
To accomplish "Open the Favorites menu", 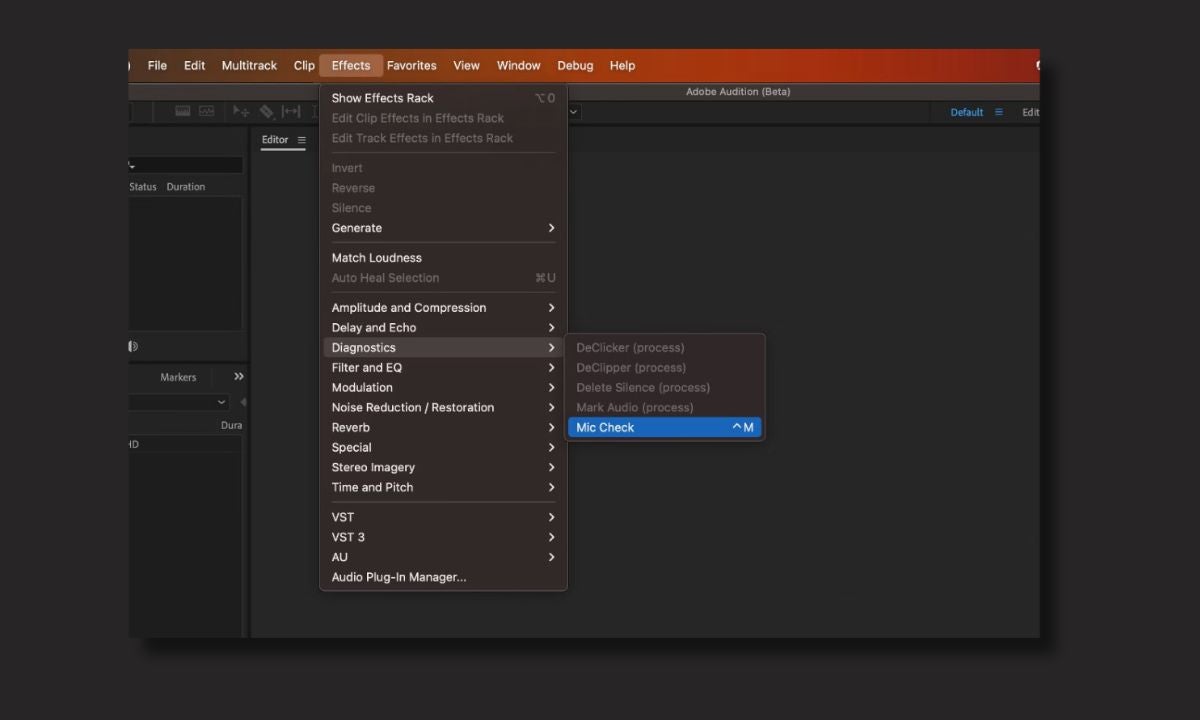I will (x=411, y=66).
